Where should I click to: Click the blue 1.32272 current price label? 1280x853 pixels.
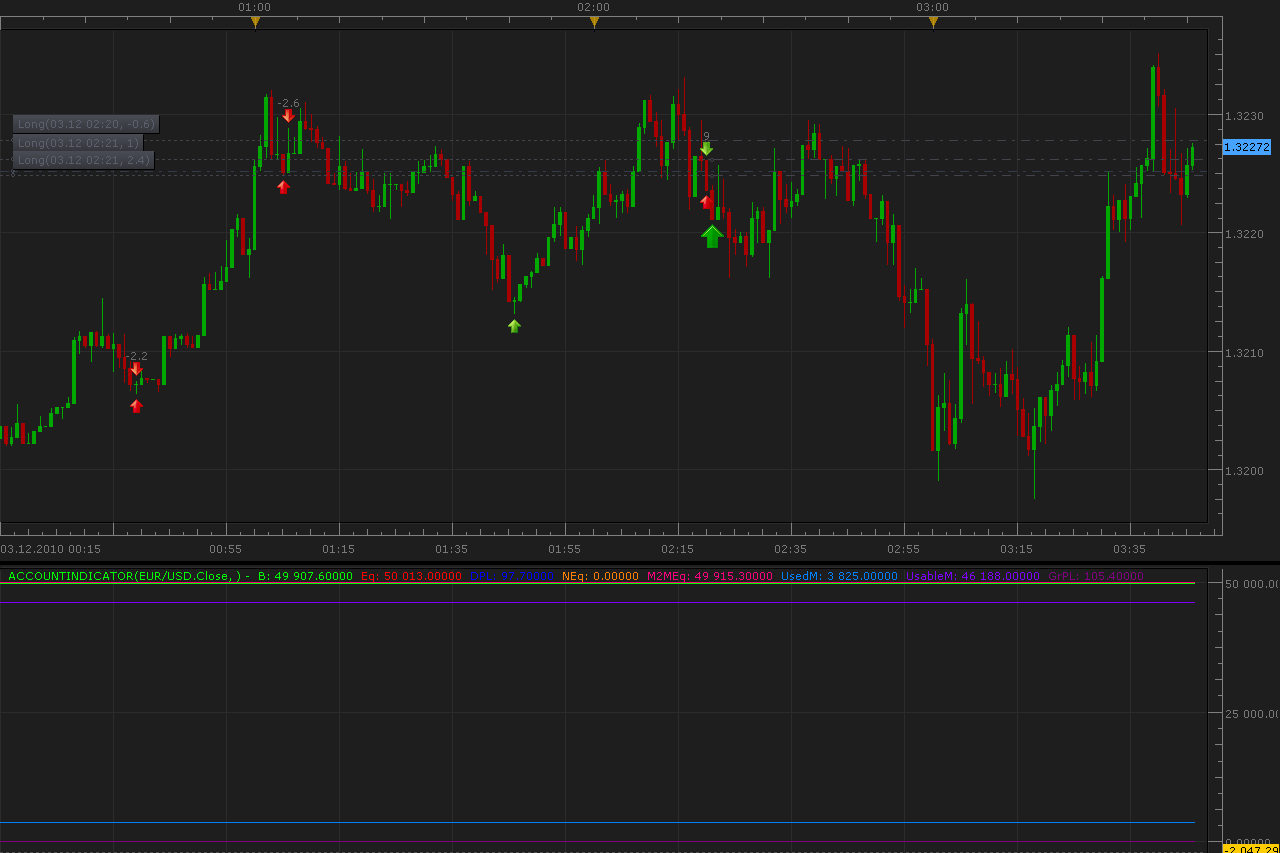coord(1247,147)
